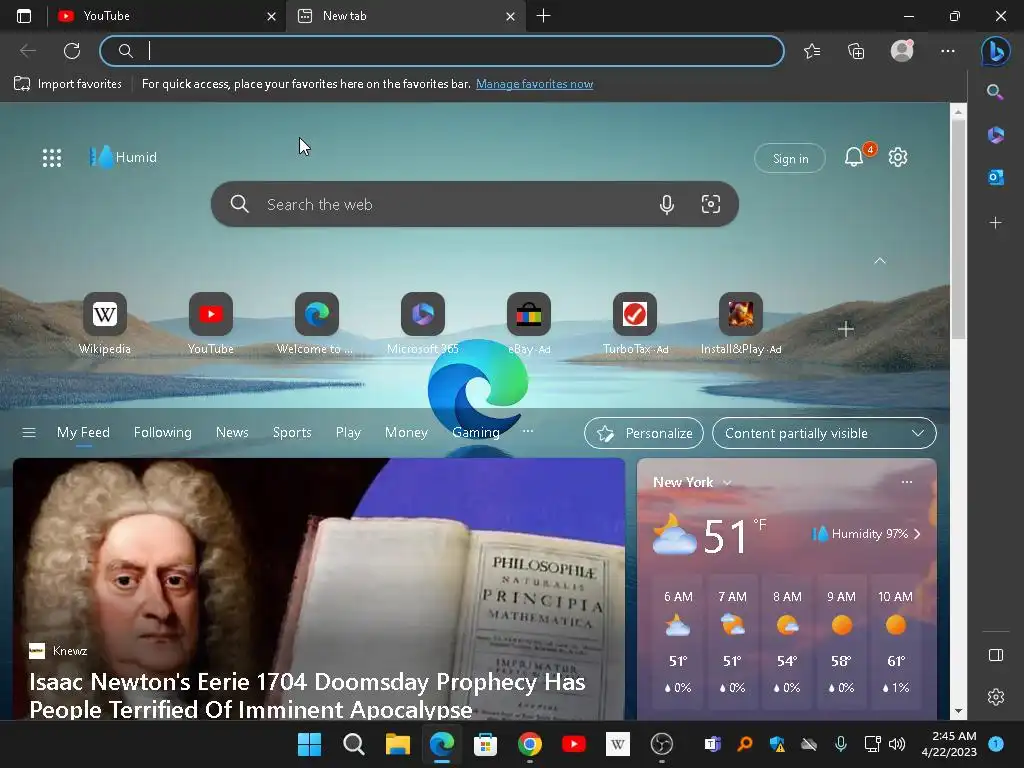Open Humidity 97% details
Image resolution: width=1024 pixels, height=768 pixels.
[x=866, y=534]
